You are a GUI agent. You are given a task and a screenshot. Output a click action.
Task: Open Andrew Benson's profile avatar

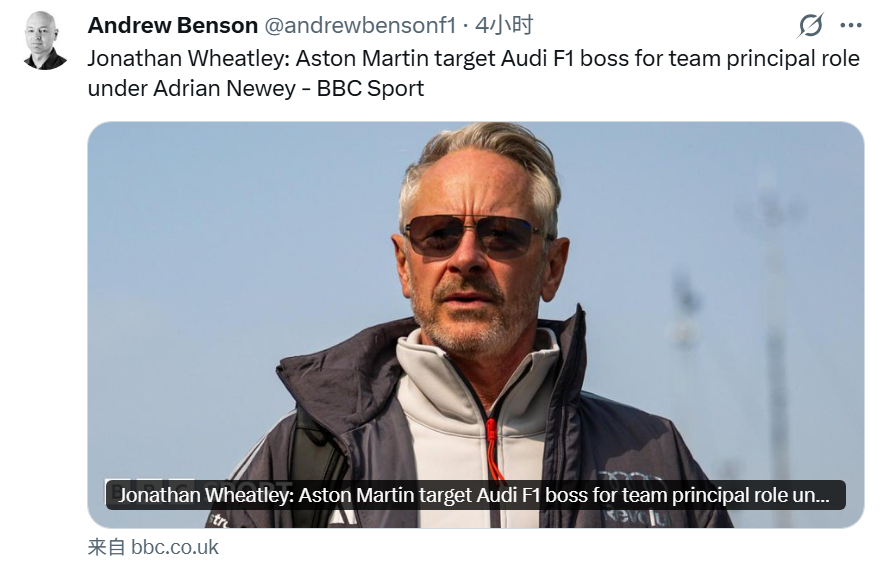coord(45,41)
